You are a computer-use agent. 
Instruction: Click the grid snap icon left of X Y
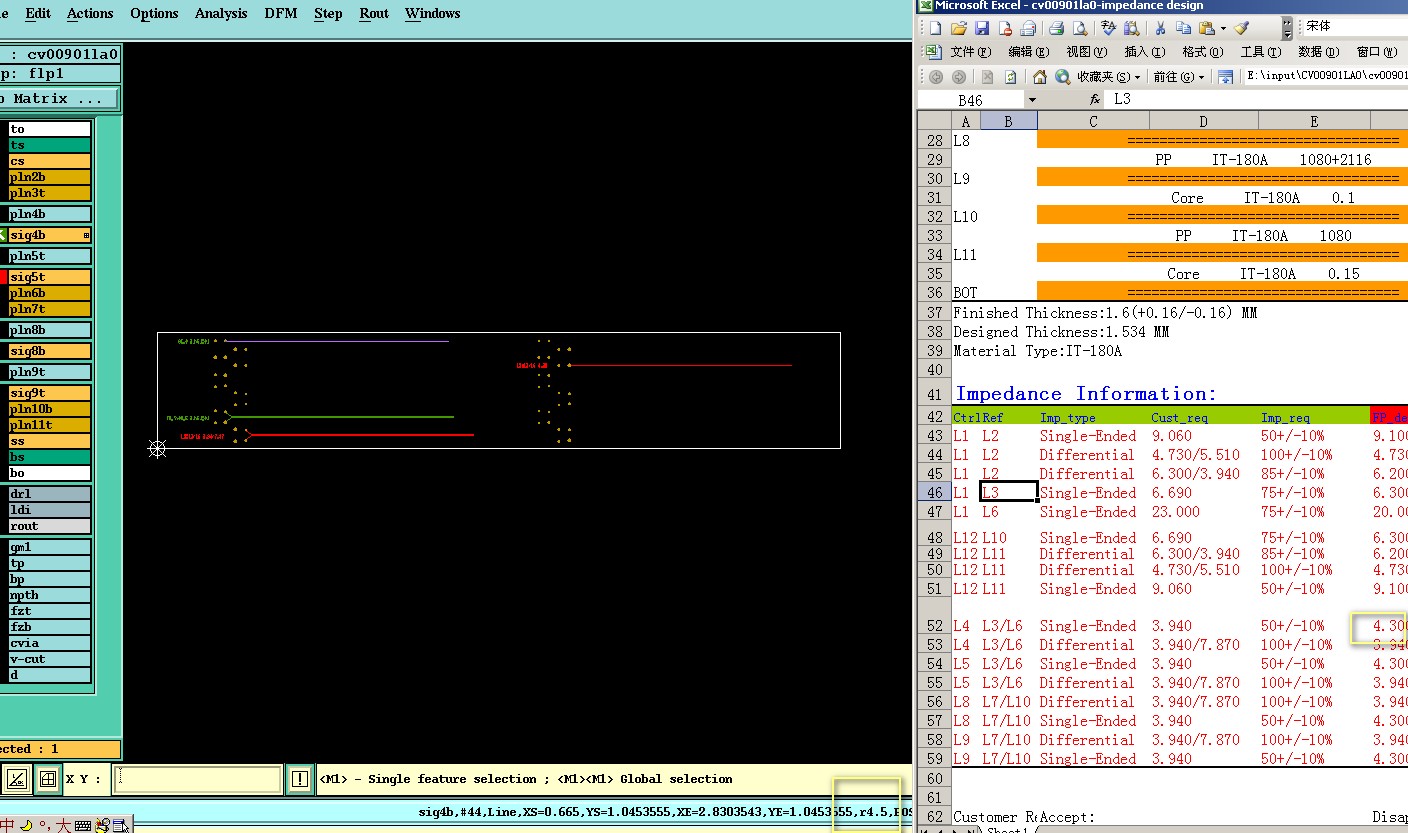46,779
